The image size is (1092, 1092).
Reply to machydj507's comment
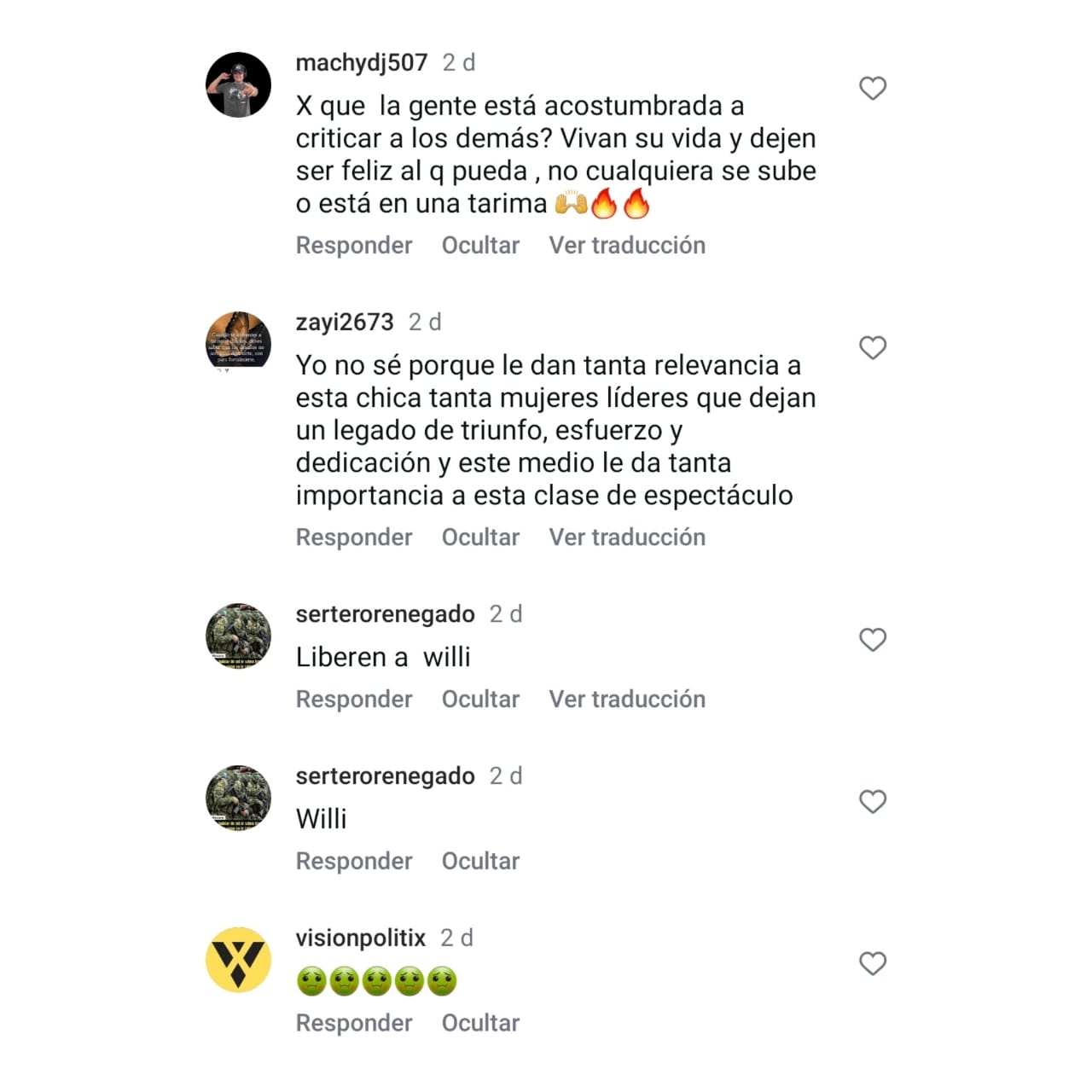click(x=354, y=246)
